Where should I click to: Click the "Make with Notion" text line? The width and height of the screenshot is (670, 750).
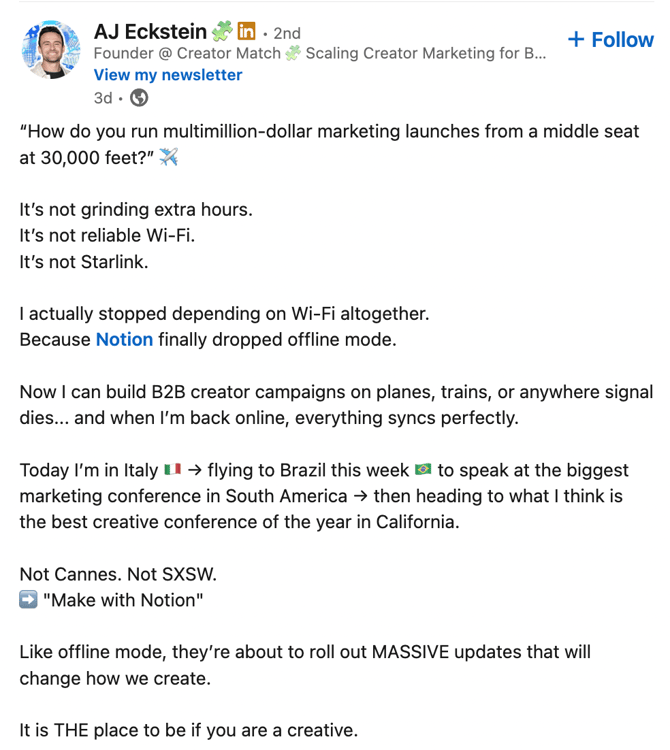[x=123, y=600]
